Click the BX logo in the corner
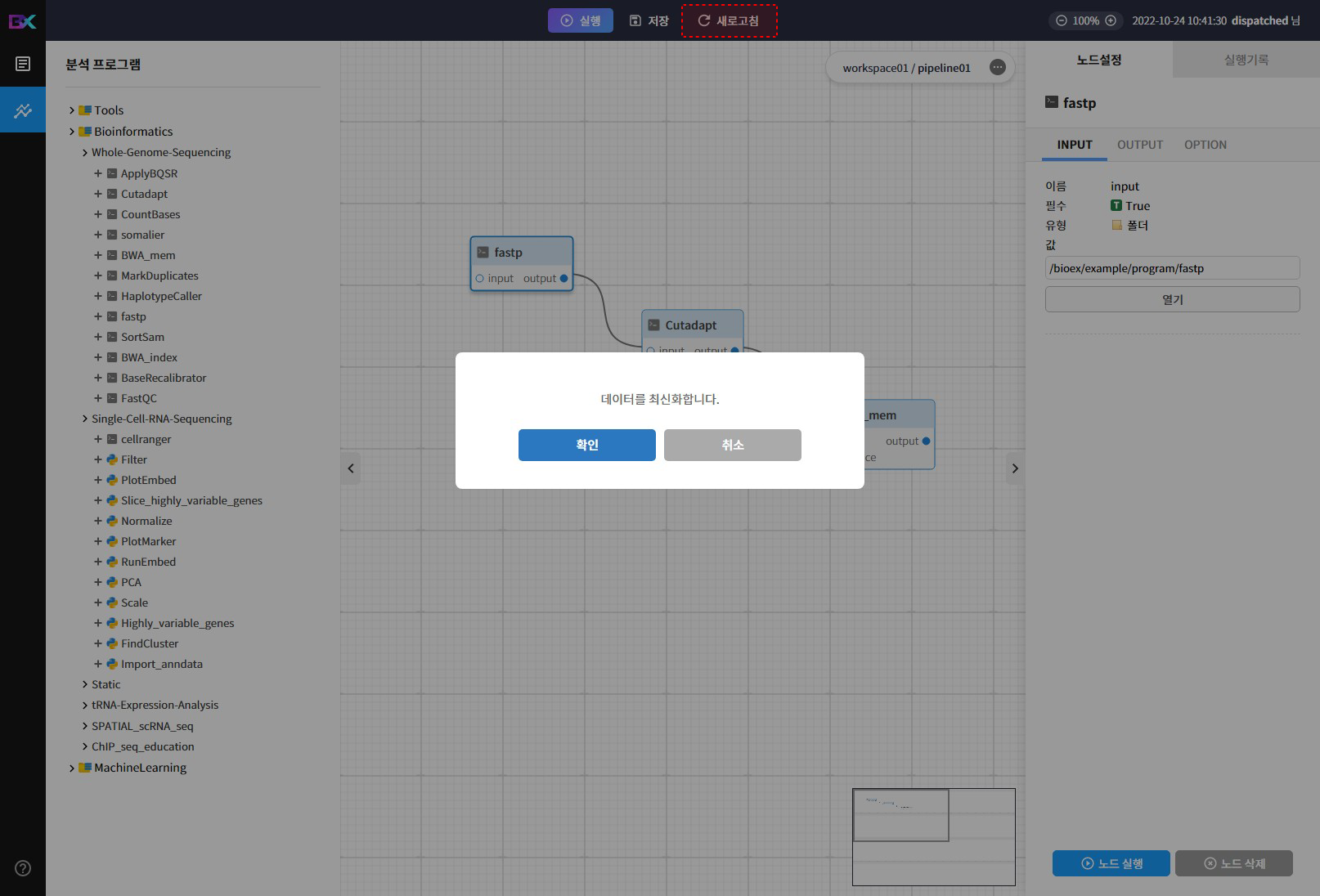The height and width of the screenshot is (896, 1320). pos(22,21)
